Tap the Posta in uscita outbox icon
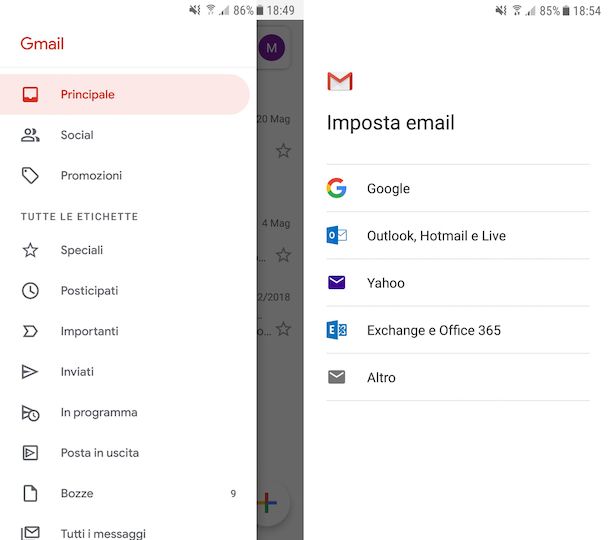610x540 pixels. pyautogui.click(x=30, y=453)
